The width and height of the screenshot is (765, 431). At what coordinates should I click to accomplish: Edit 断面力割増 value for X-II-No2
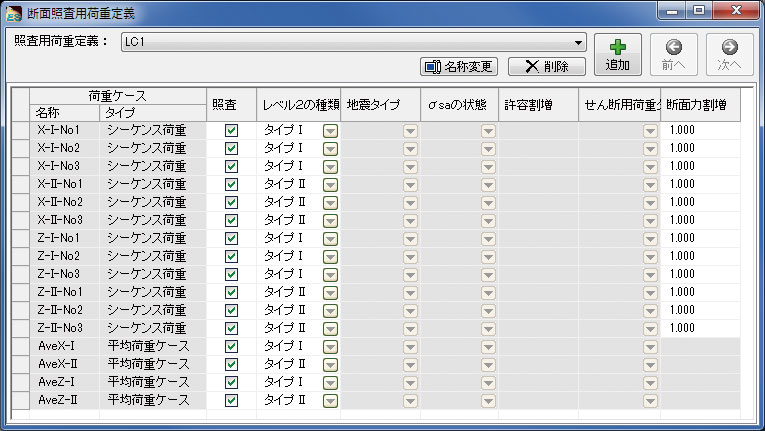(701, 202)
